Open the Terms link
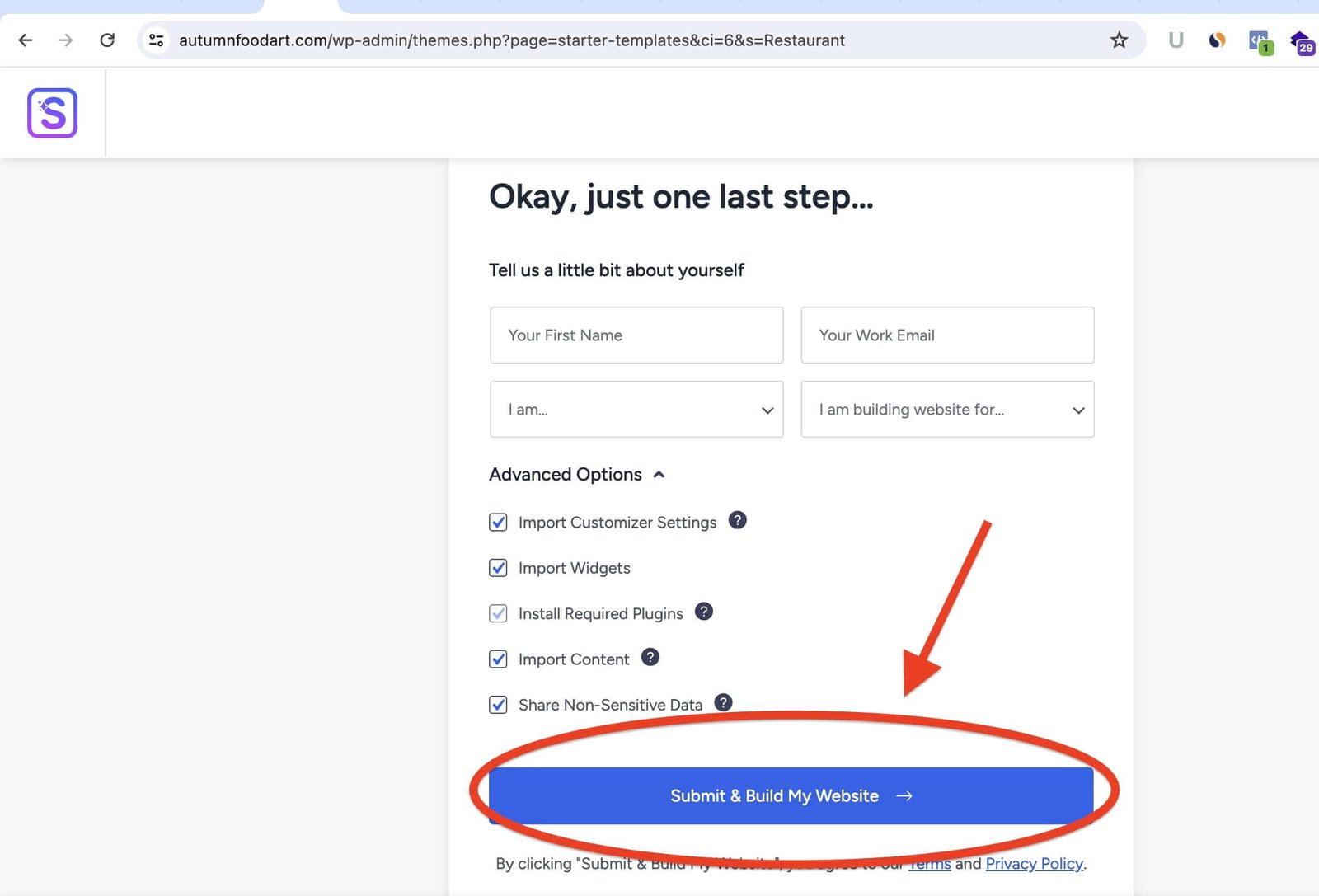 (930, 864)
